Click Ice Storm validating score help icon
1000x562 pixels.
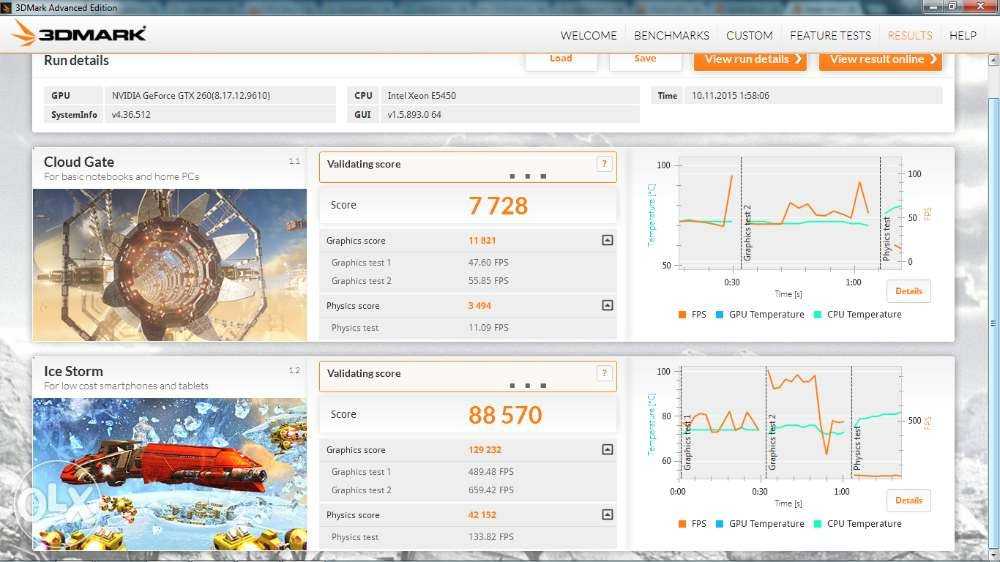[x=604, y=373]
